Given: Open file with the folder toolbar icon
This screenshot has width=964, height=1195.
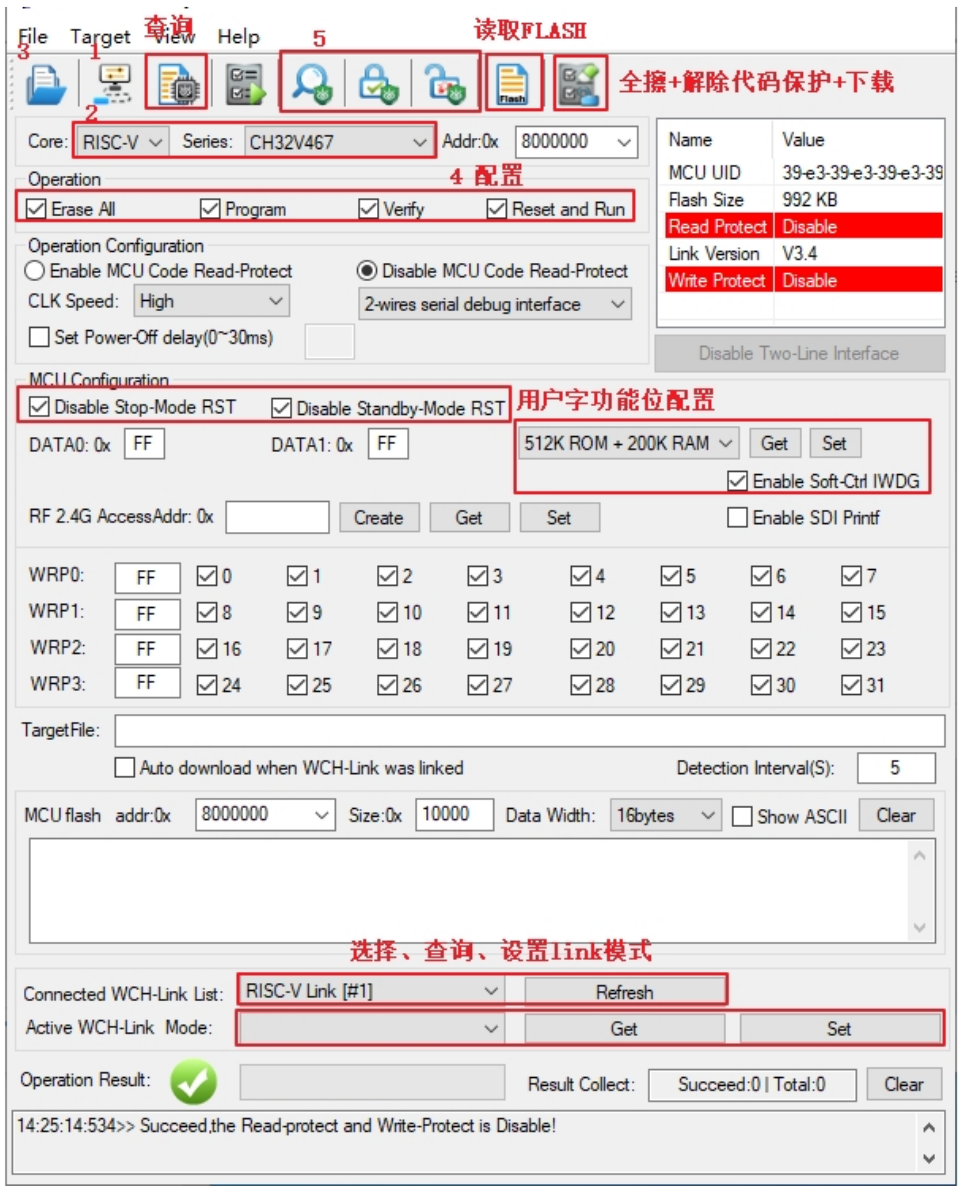Looking at the screenshot, I should pyautogui.click(x=46, y=84).
